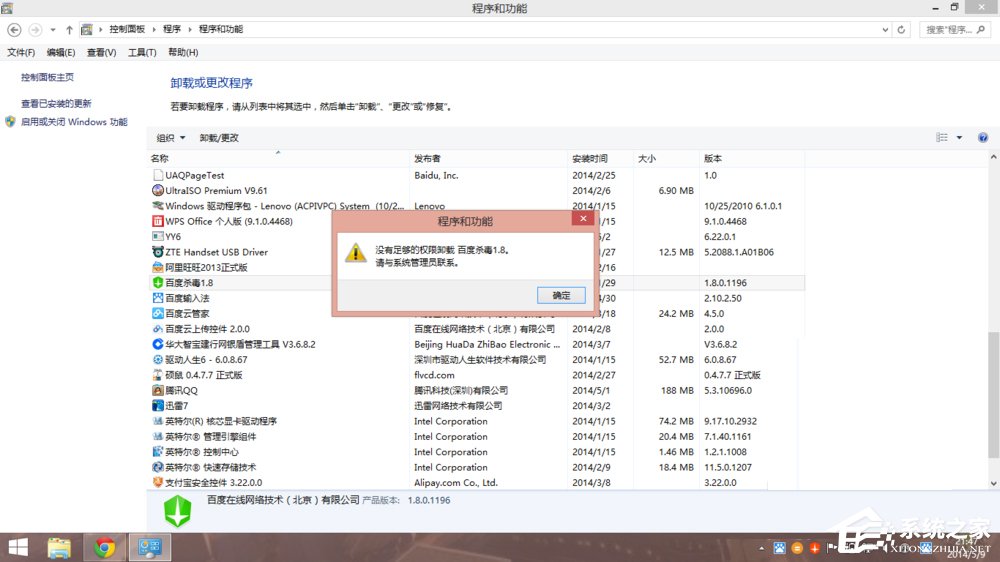
Task: Open the 工具(T) menu
Action: pyautogui.click(x=142, y=52)
